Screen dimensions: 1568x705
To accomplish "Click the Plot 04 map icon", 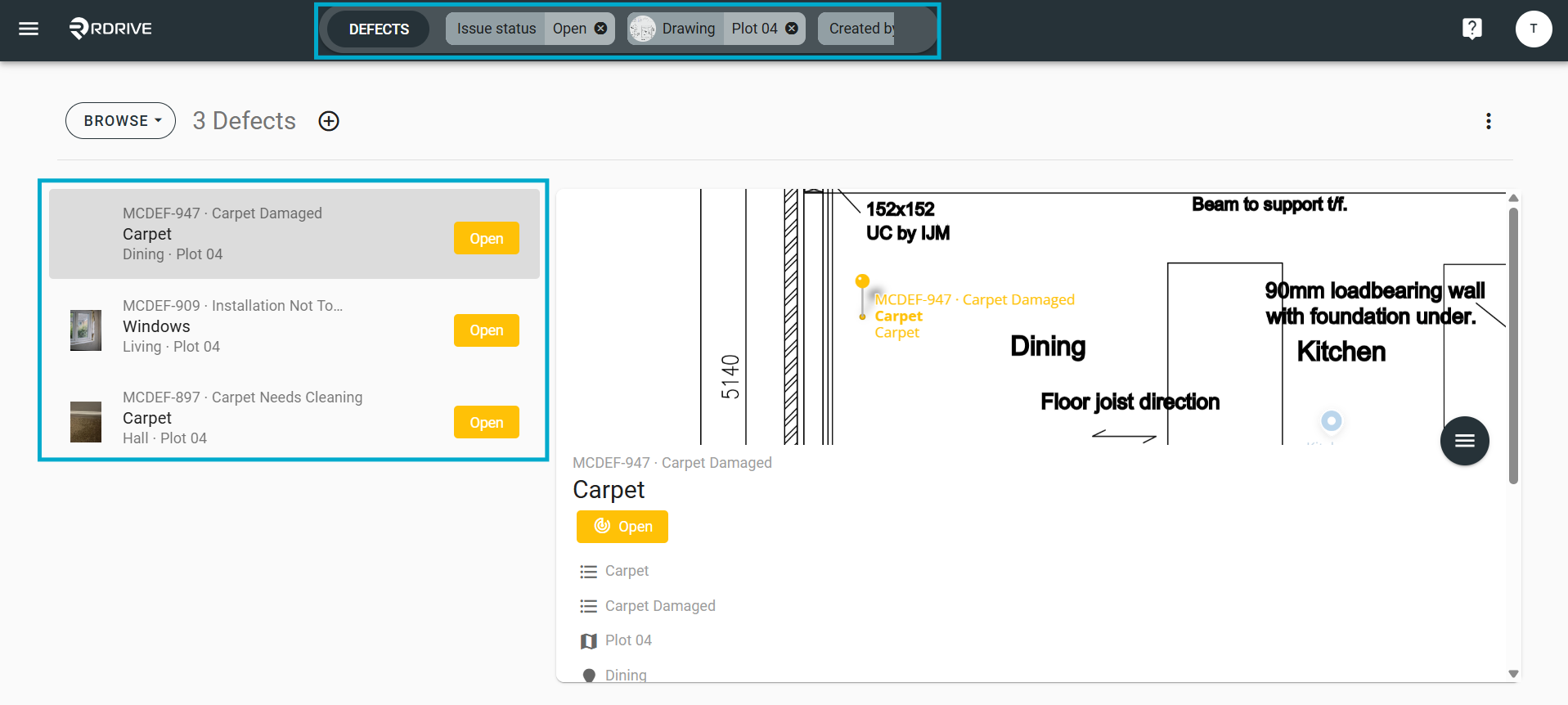I will point(588,641).
